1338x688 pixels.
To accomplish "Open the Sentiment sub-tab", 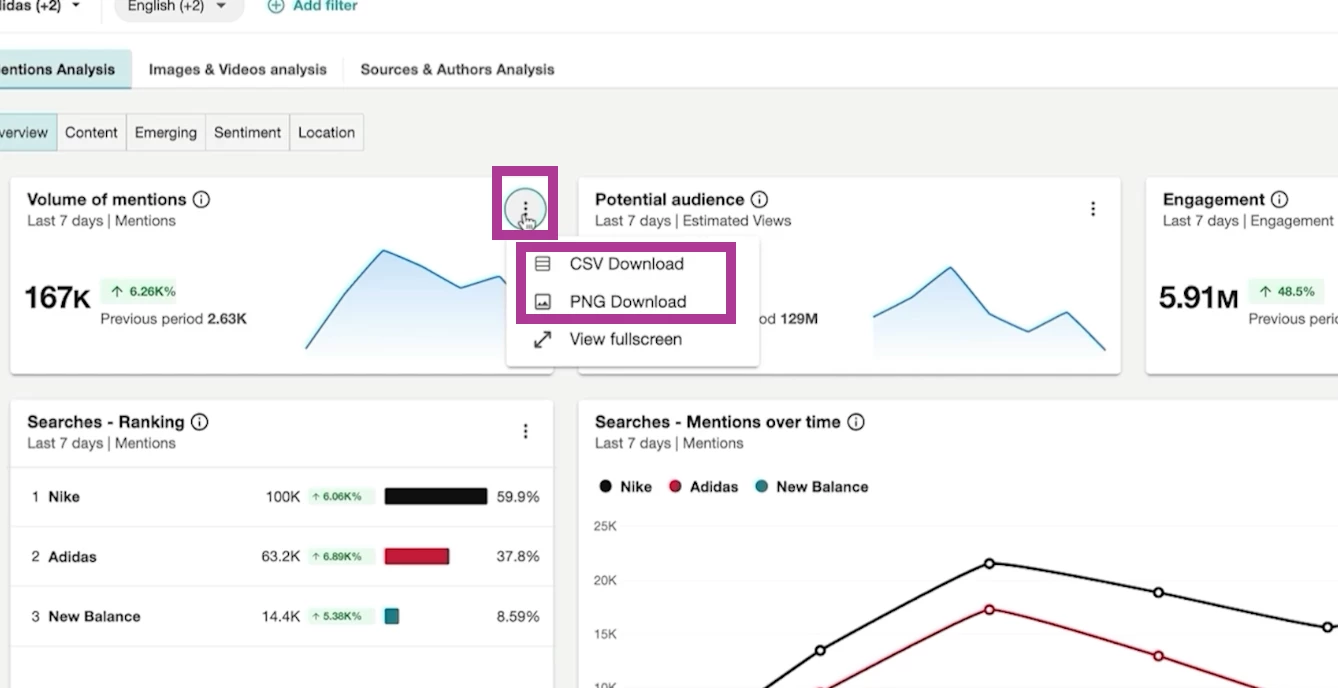I will [x=248, y=132].
